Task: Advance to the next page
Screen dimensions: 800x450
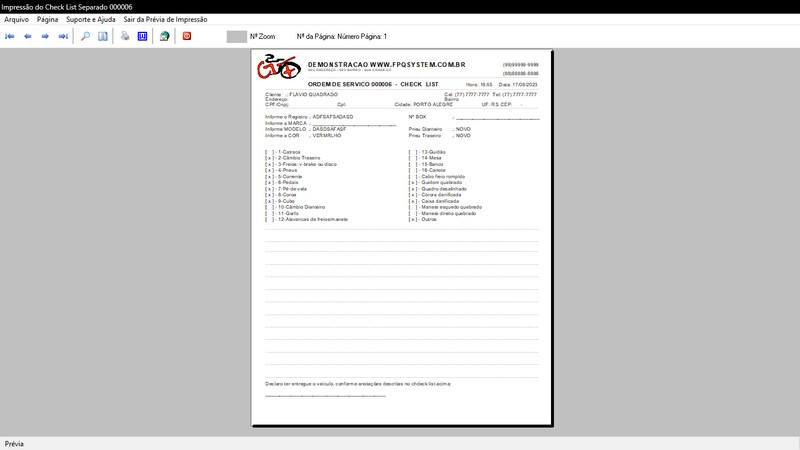Action: tap(45, 36)
